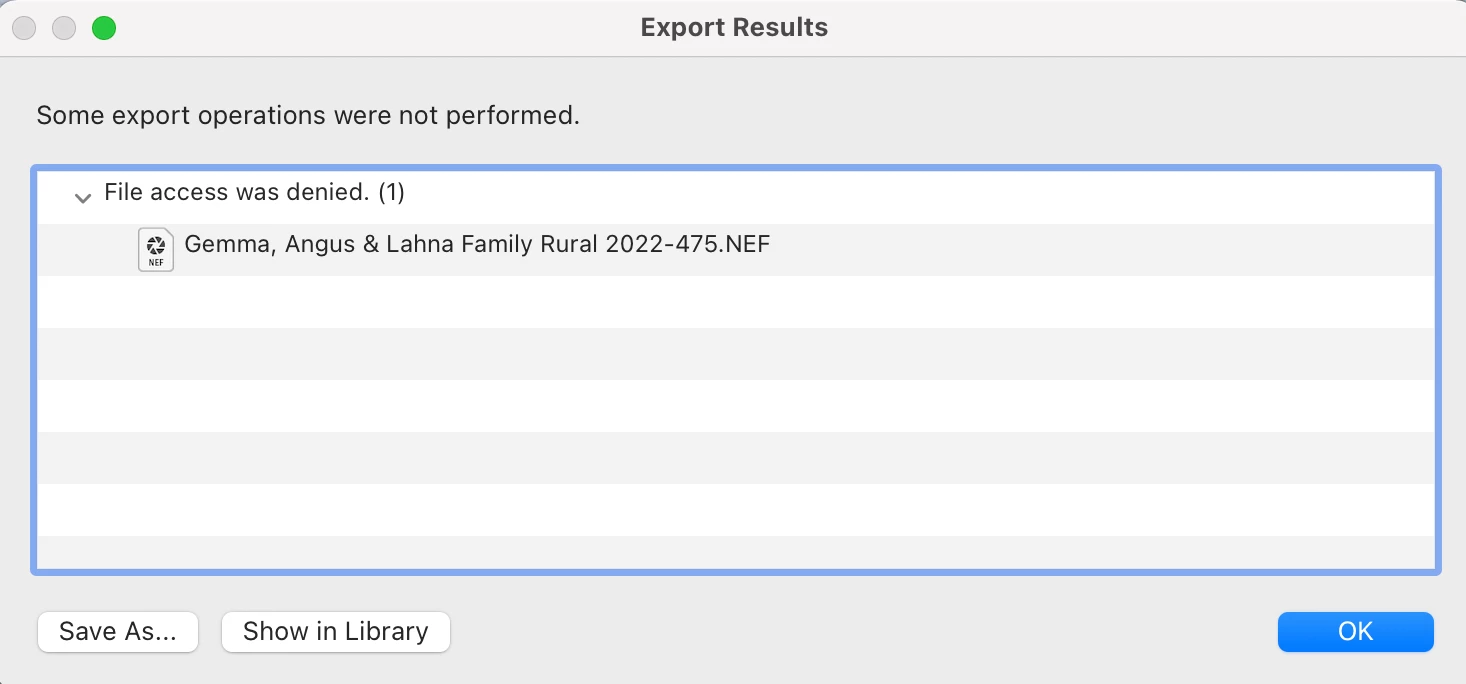Click the second blank row beneath the NEF file
Viewport: 1466px width, 684px height.
736,354
